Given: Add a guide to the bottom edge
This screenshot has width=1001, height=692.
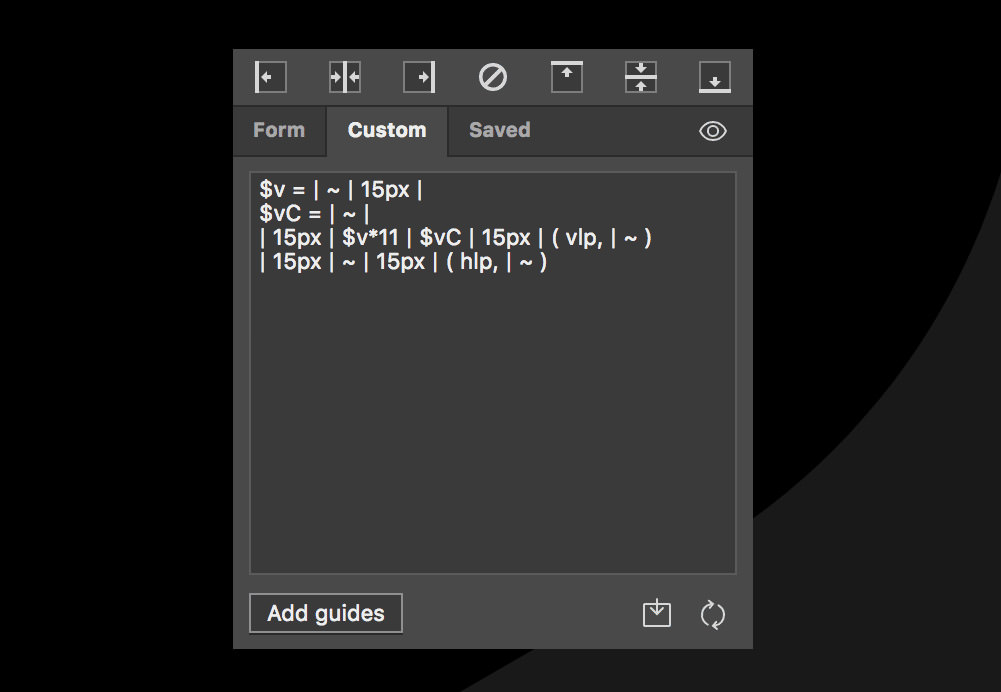Looking at the screenshot, I should [715, 77].
